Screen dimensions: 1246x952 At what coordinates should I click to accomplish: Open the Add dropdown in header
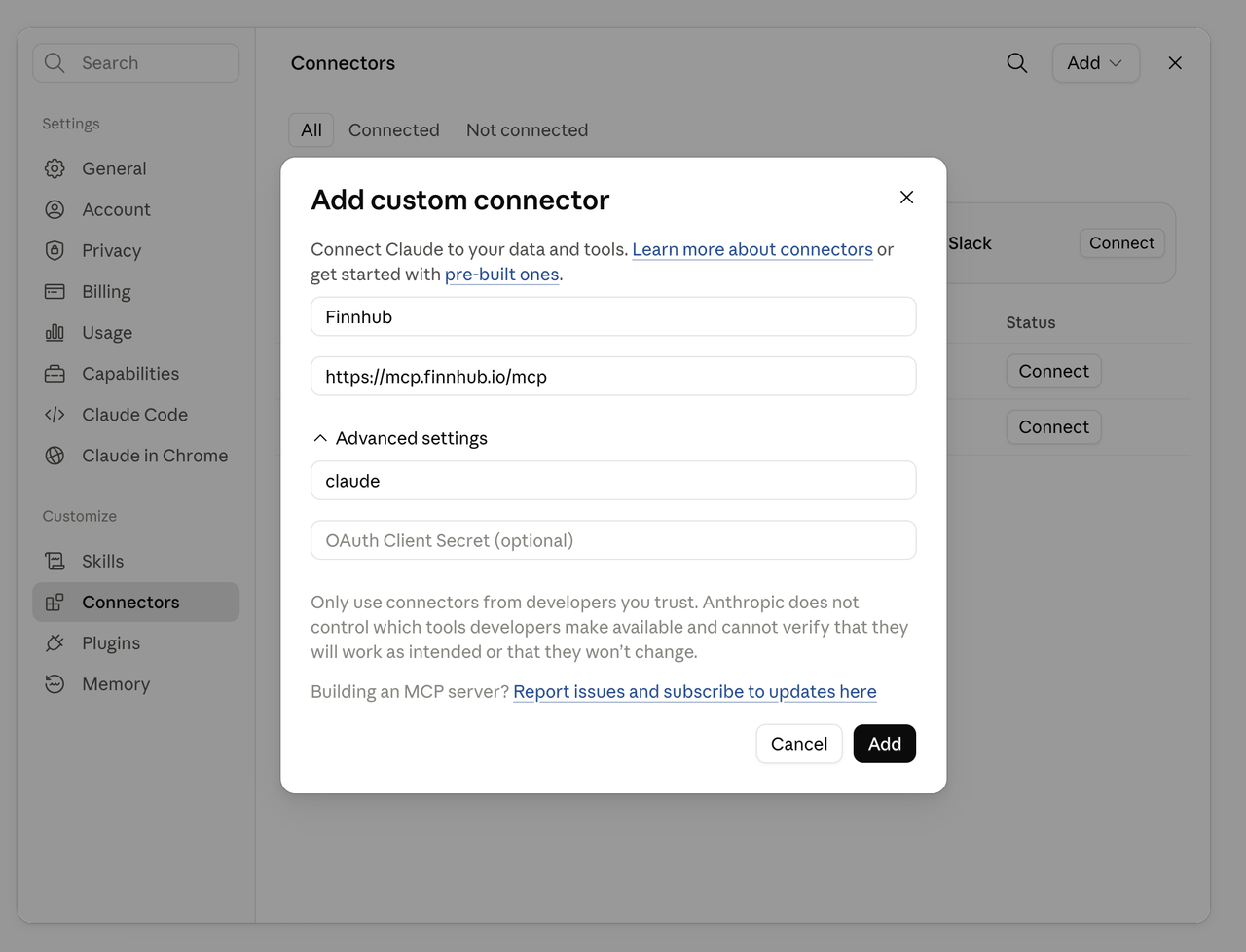point(1095,63)
